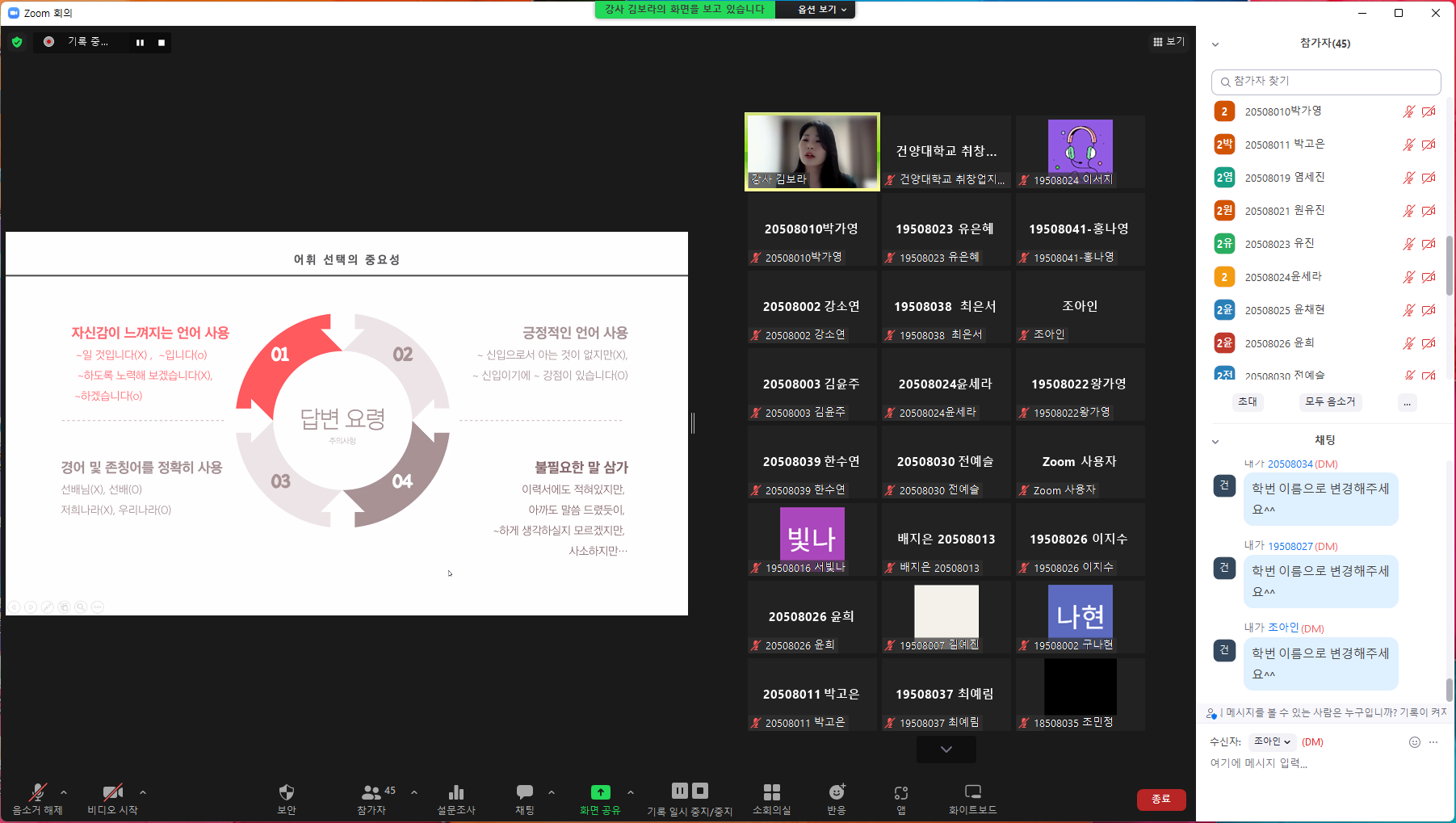1456x823 pixels.
Task: Open the chat recipient 조아인 dropdown
Action: point(1271,741)
